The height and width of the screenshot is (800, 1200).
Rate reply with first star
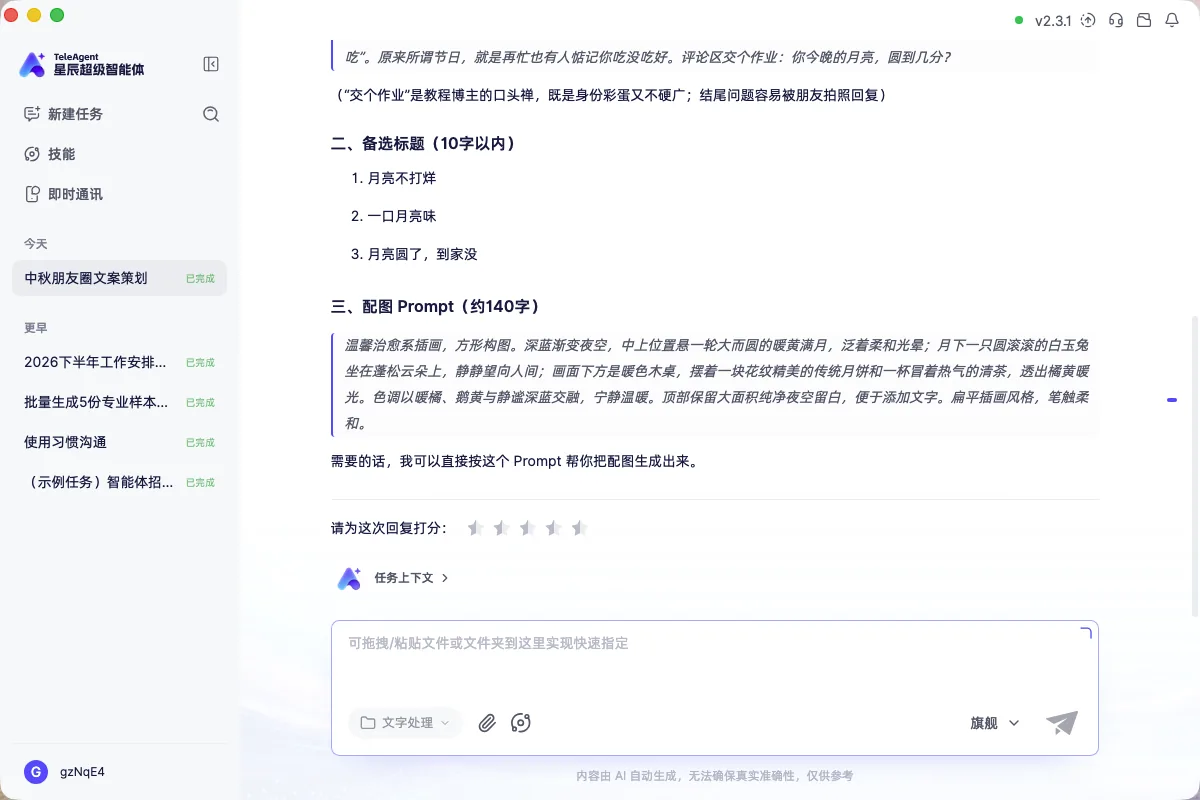point(476,528)
